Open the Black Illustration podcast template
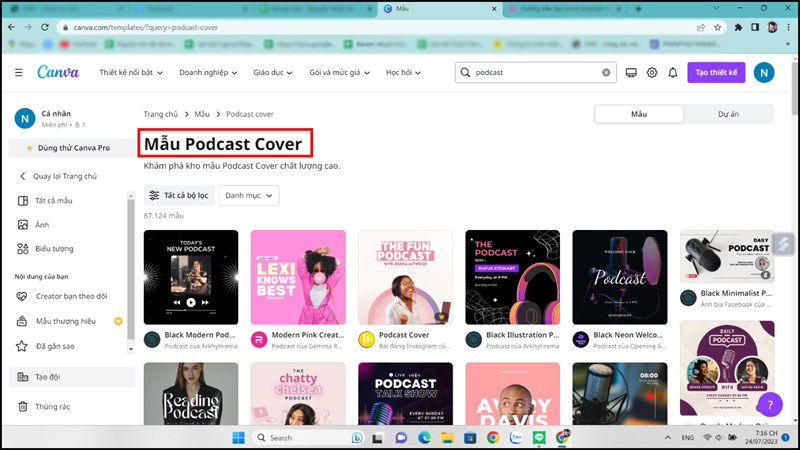This screenshot has height=450, width=800. (x=512, y=277)
